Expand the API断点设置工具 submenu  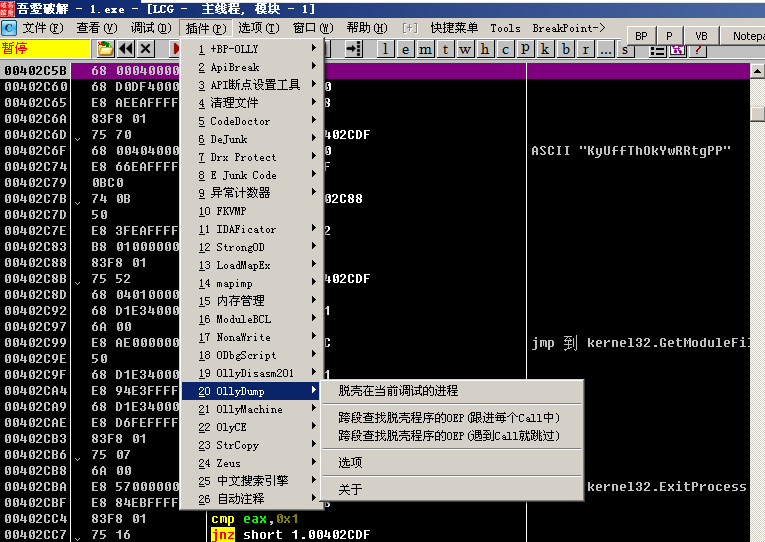(252, 85)
